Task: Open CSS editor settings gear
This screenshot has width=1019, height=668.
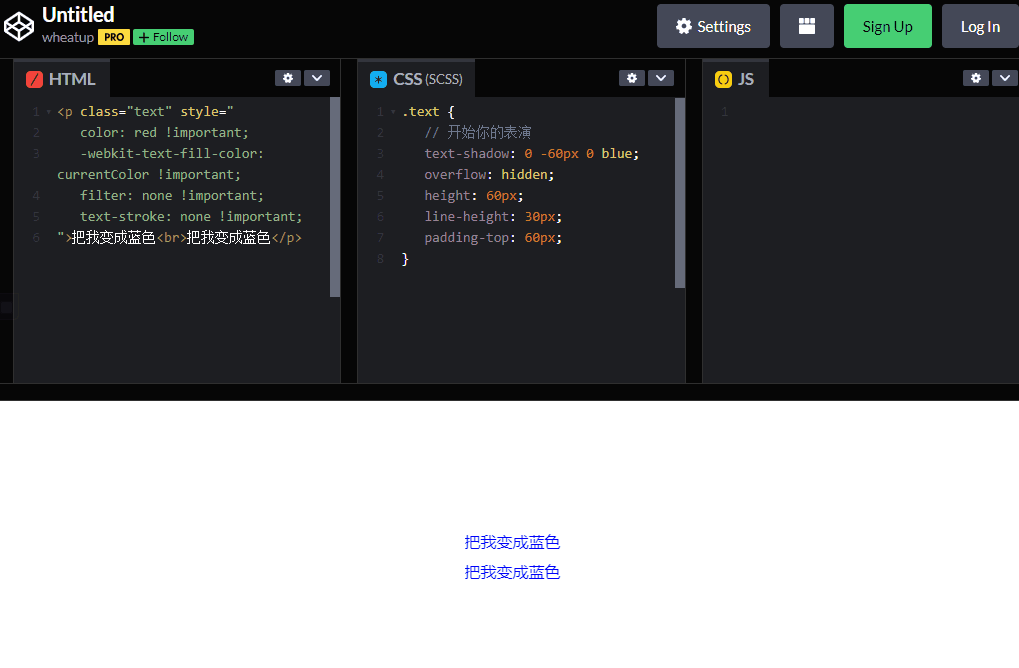Action: [632, 78]
